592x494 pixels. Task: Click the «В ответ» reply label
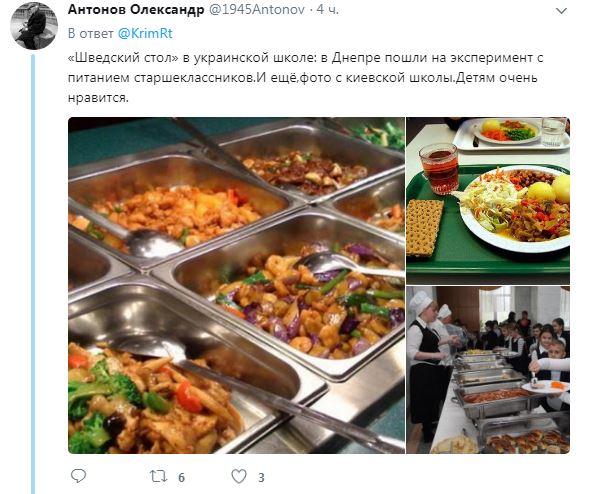click(x=91, y=33)
